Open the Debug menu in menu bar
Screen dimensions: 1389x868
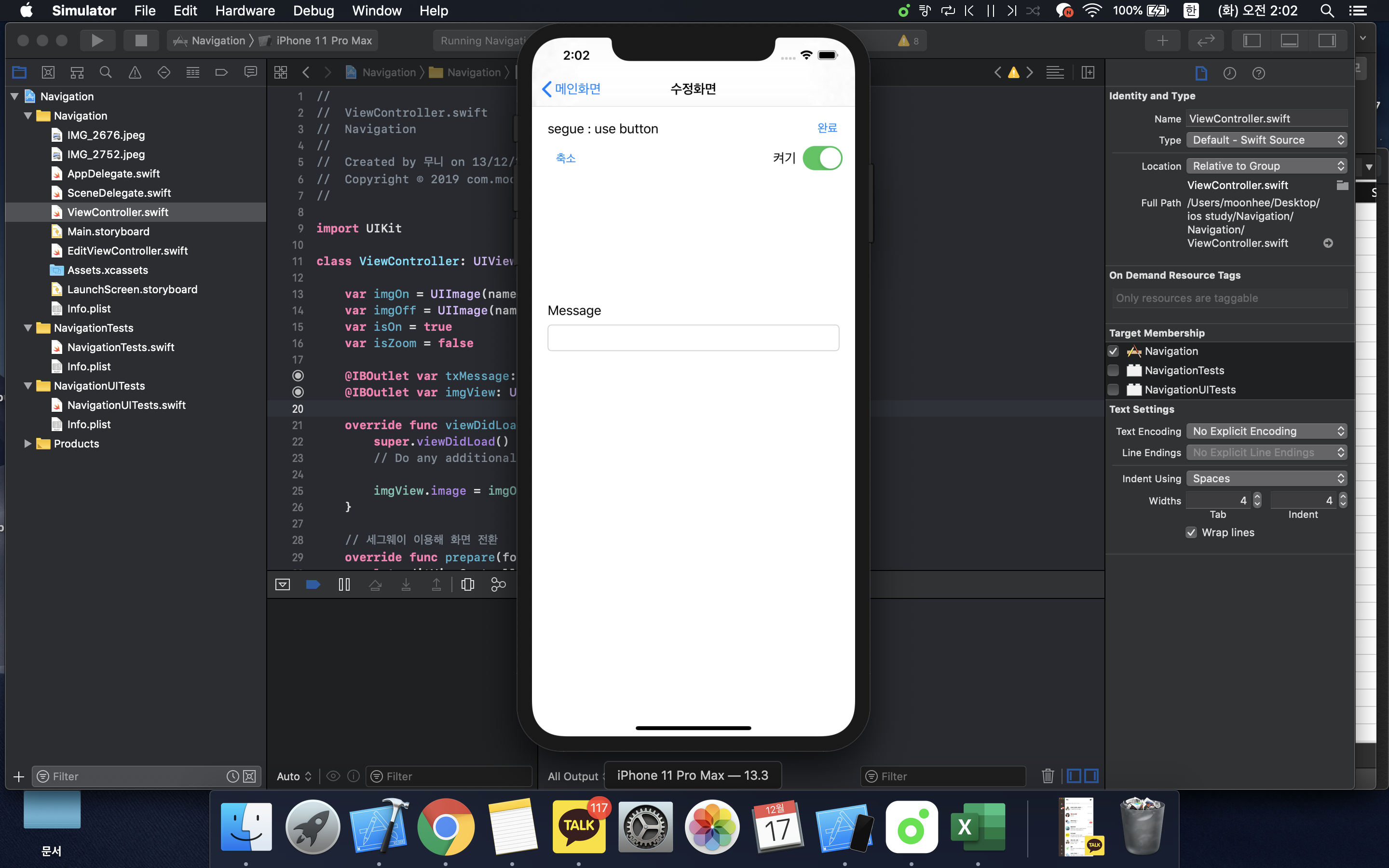click(x=313, y=10)
